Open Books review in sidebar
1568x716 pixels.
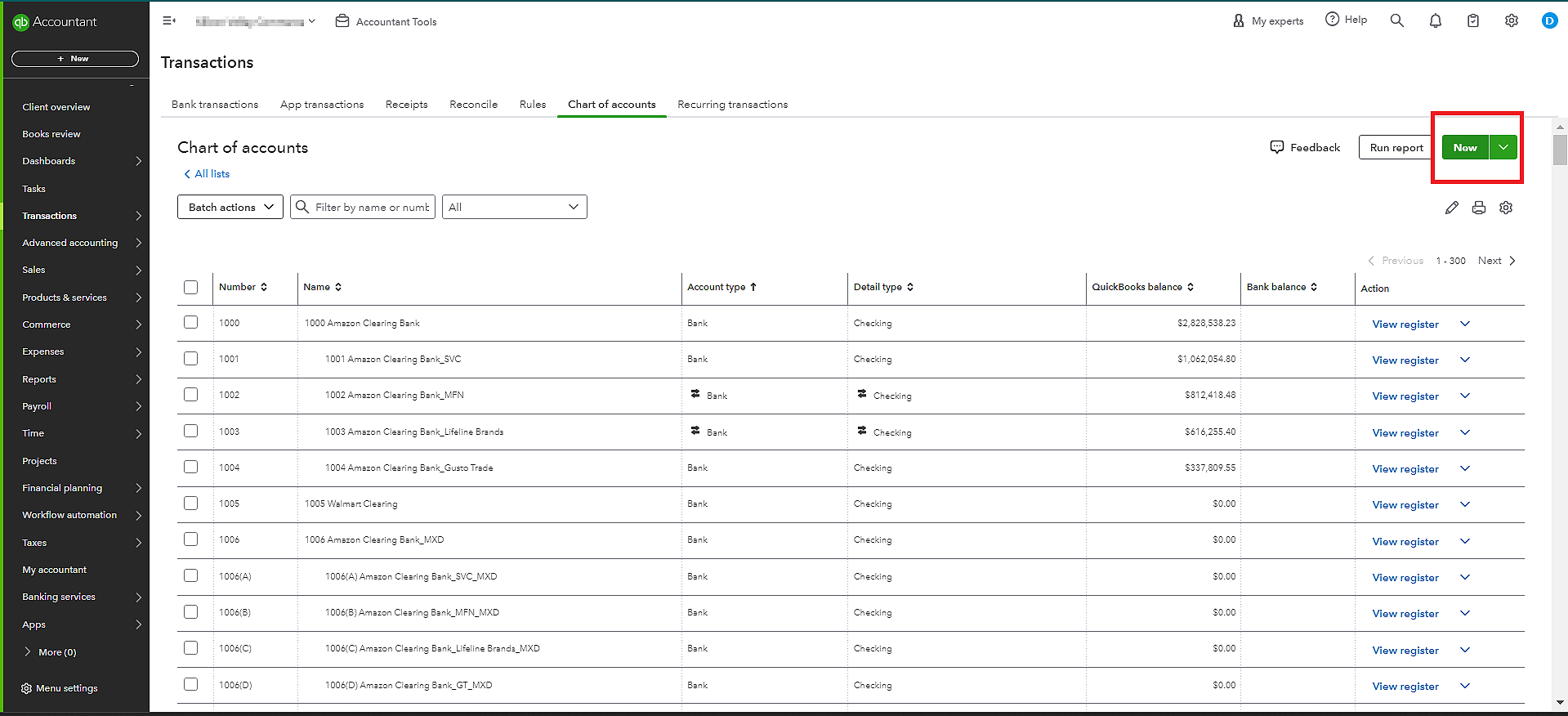(x=51, y=134)
